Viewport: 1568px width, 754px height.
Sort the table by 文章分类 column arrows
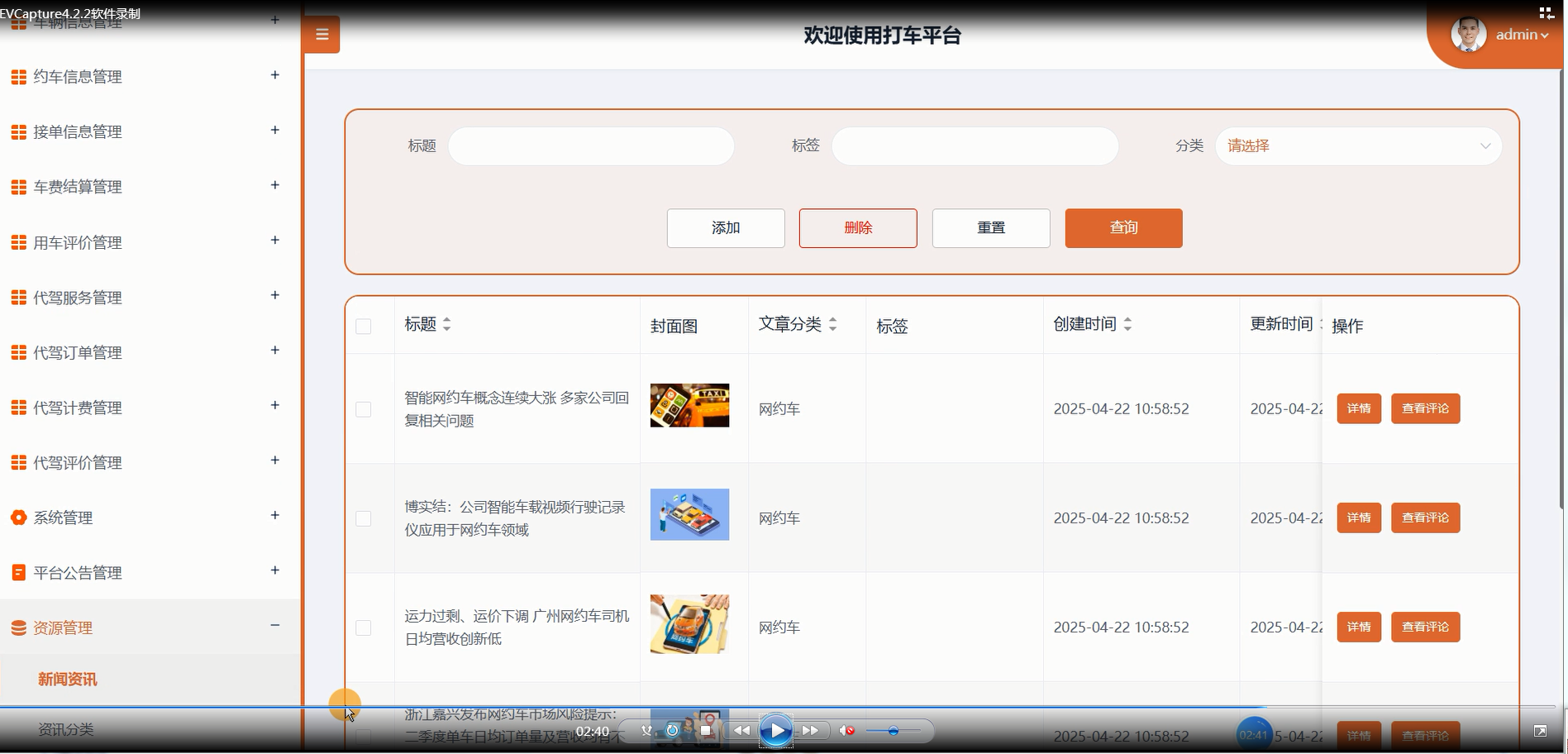832,324
